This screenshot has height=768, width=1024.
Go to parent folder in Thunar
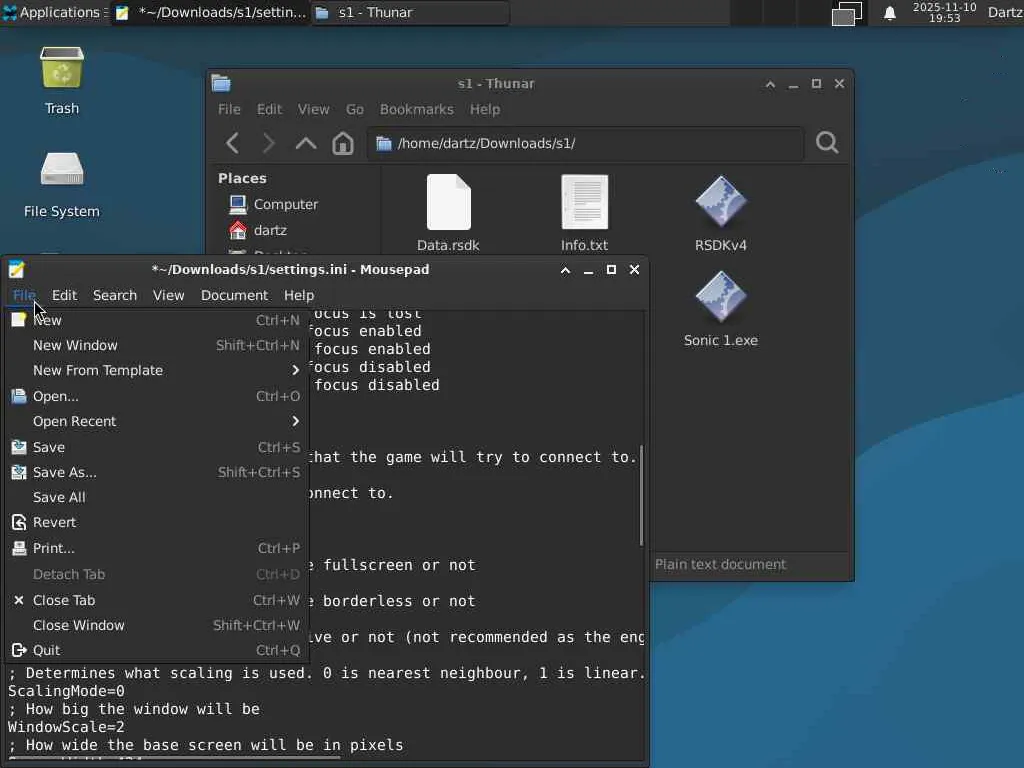point(306,143)
